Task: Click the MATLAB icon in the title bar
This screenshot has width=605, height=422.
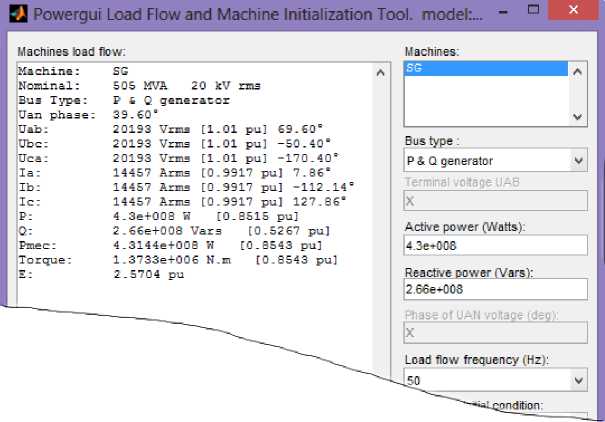Action: pyautogui.click(x=18, y=14)
